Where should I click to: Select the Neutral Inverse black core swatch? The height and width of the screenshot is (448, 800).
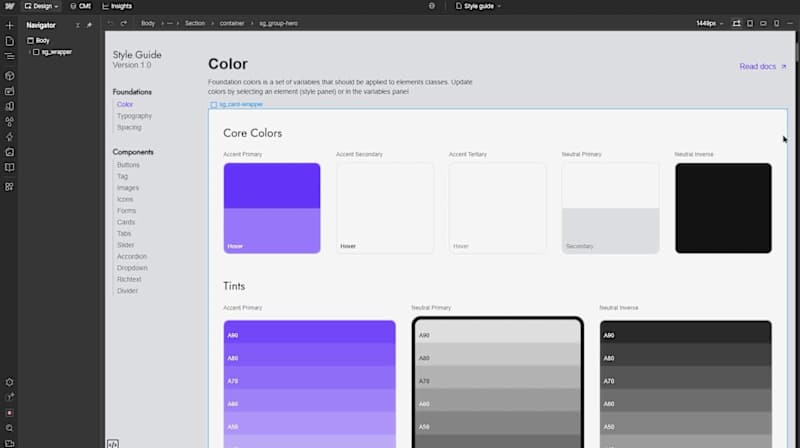(723, 208)
